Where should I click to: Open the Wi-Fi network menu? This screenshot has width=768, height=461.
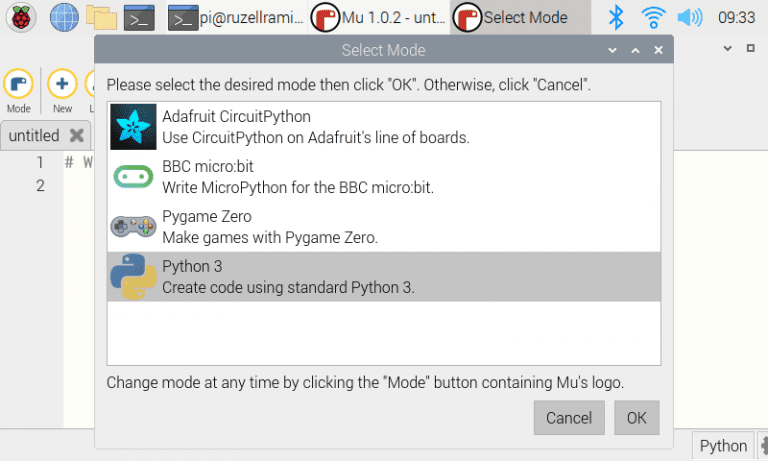pos(653,17)
